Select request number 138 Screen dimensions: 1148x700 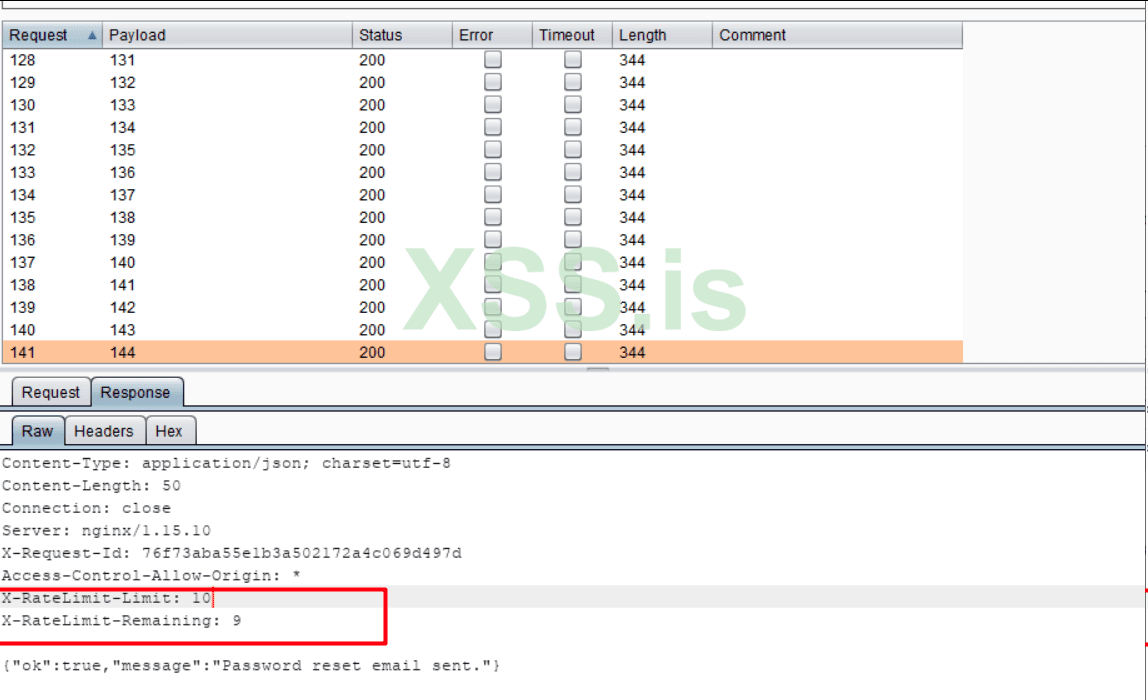tap(23, 285)
